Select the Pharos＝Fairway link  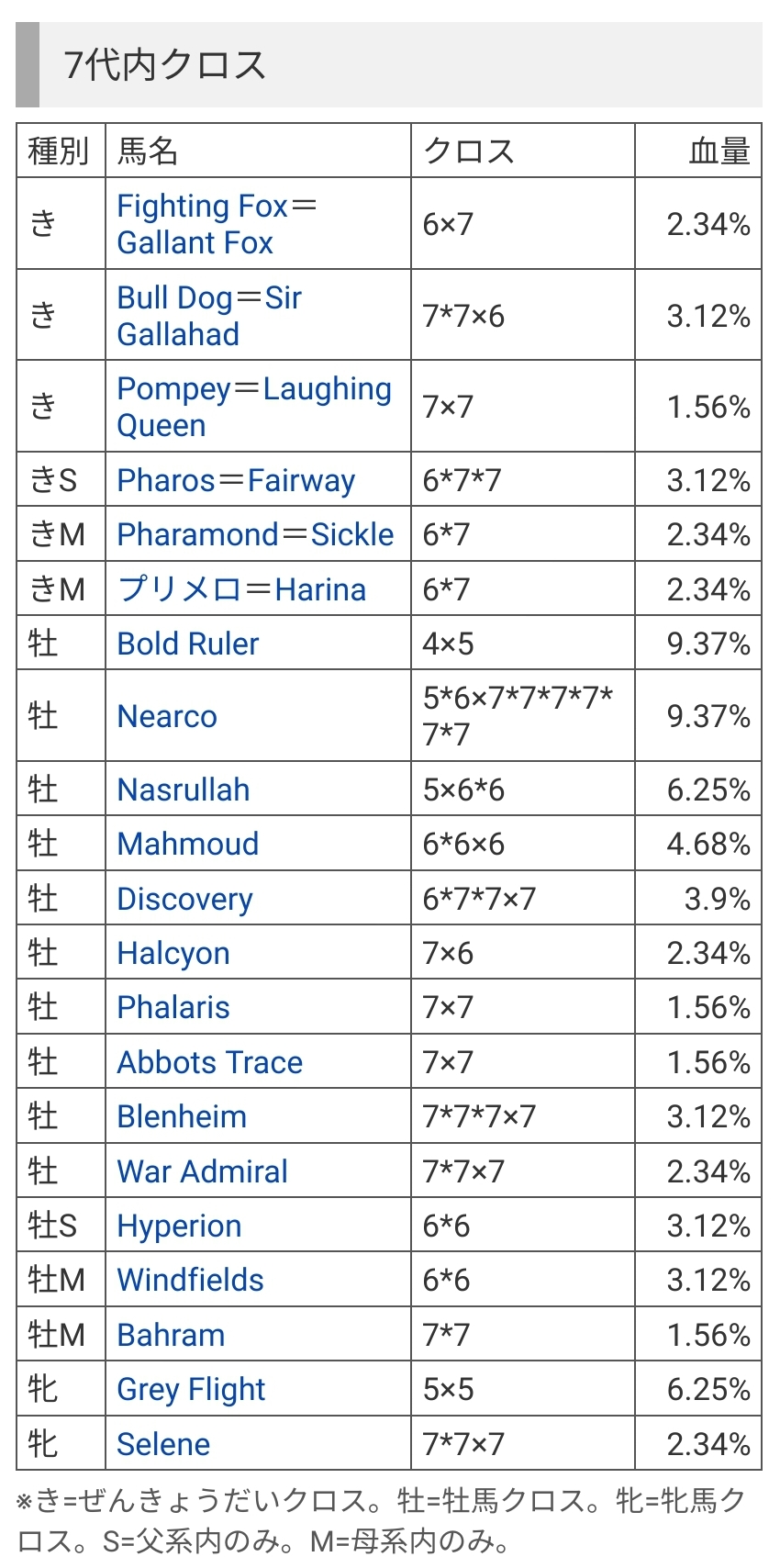pos(236,480)
